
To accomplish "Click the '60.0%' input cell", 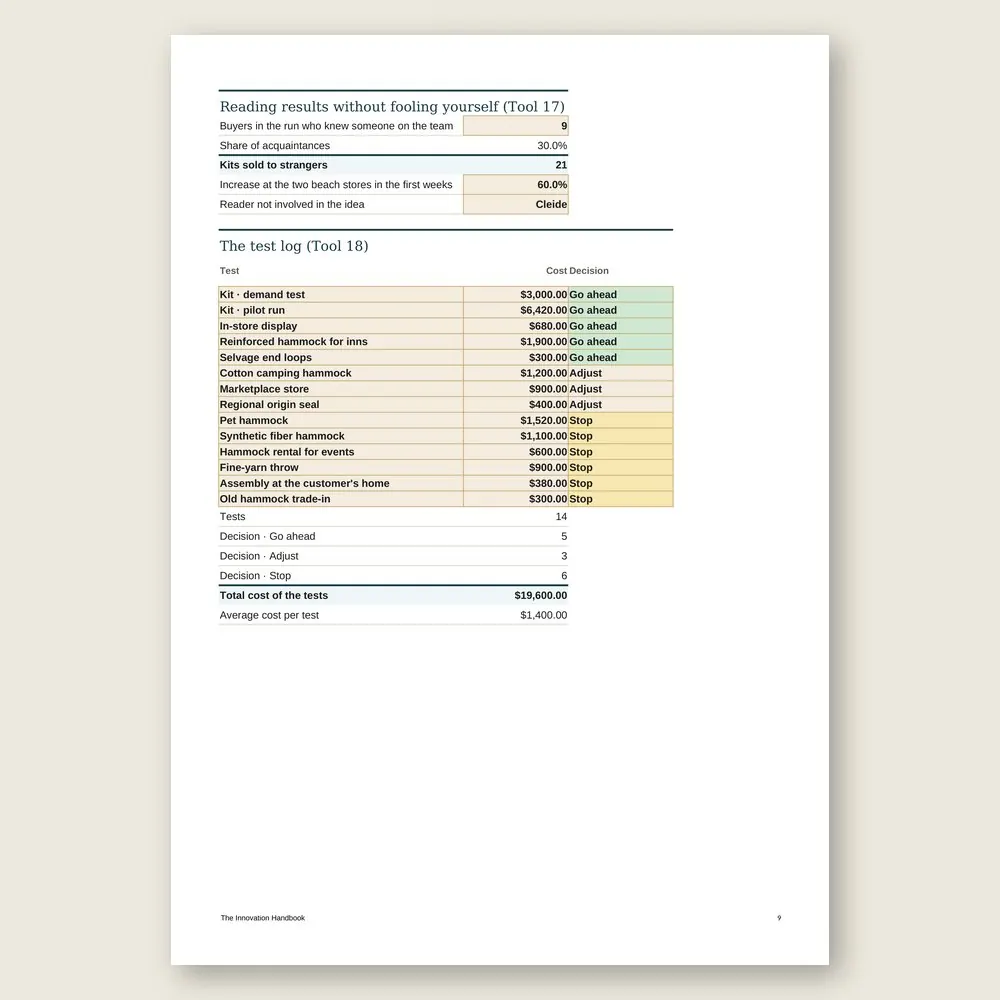I will coord(515,184).
